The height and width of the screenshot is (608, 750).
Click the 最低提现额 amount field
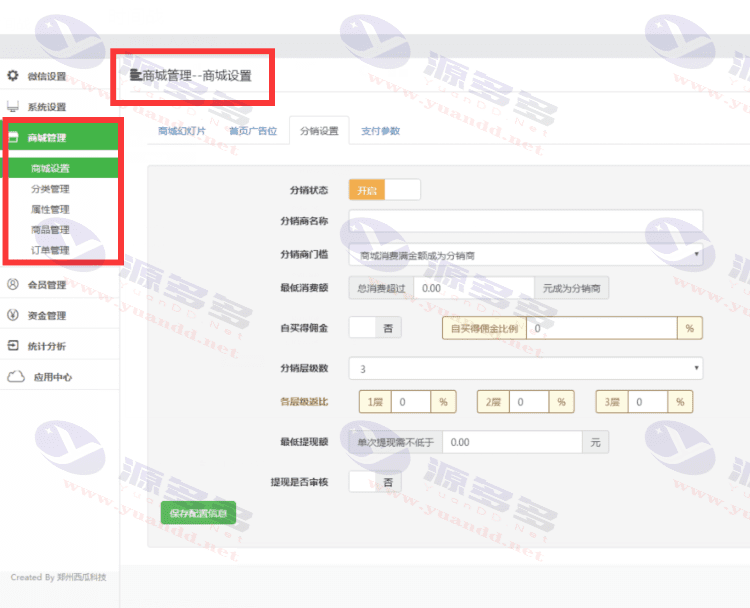[512, 442]
